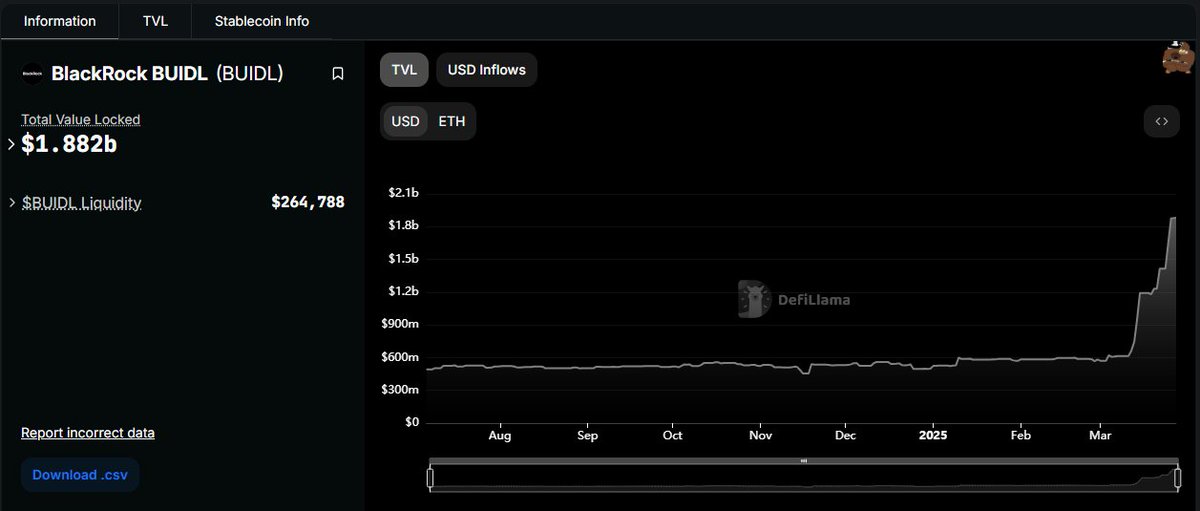
Task: Switch to the Information tab
Action: click(x=60, y=20)
